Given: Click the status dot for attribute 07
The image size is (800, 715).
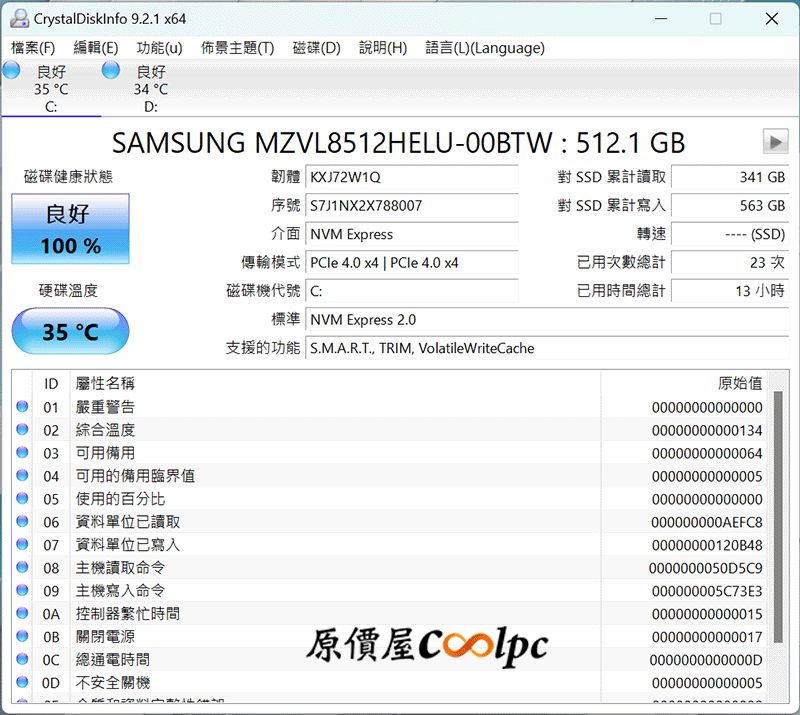Looking at the screenshot, I should click(22, 544).
